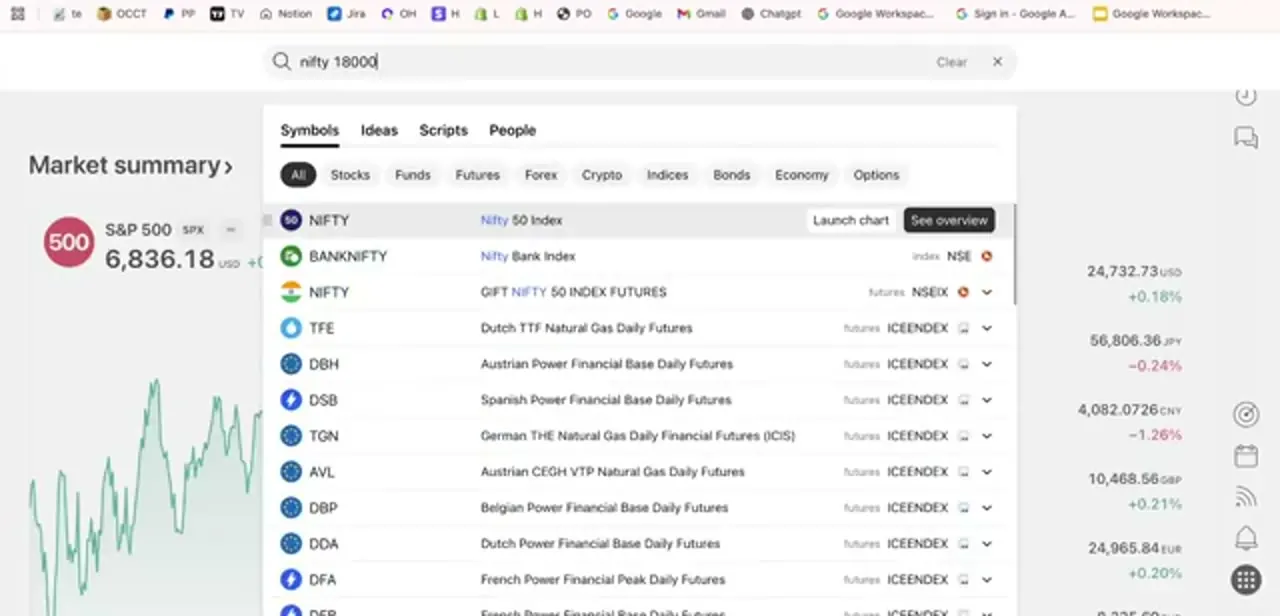Open the TradingView TV bookmark
Image resolution: width=1280 pixels, height=616 pixels.
click(x=226, y=14)
